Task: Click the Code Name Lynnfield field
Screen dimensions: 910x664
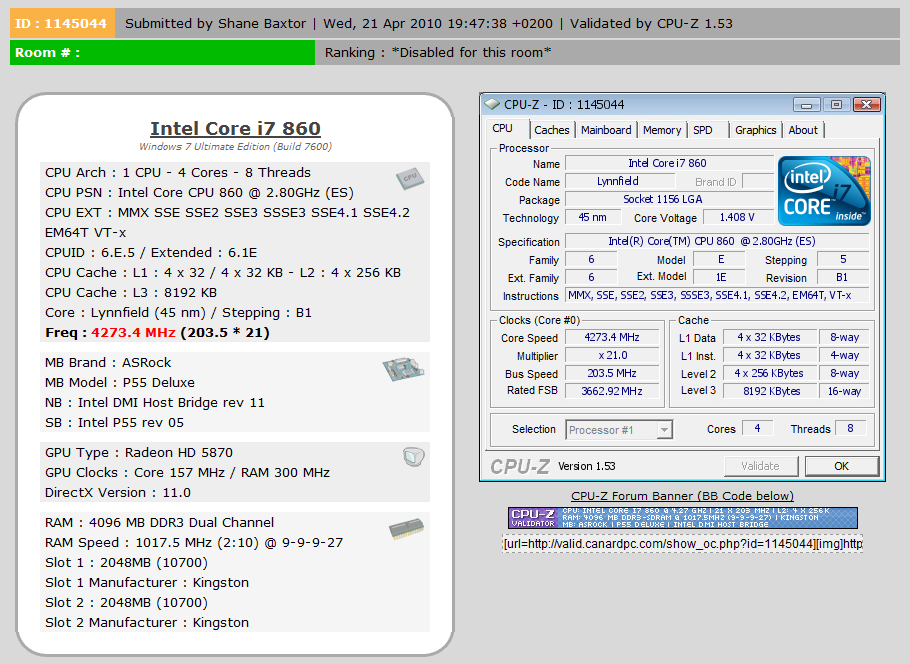Action: (618, 181)
